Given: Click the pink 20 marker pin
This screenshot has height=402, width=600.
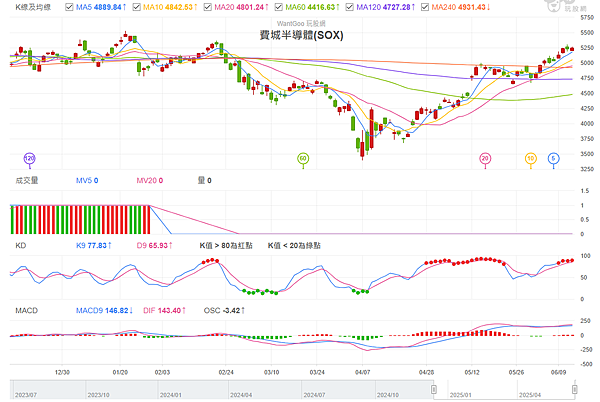Looking at the screenshot, I should point(485,159).
